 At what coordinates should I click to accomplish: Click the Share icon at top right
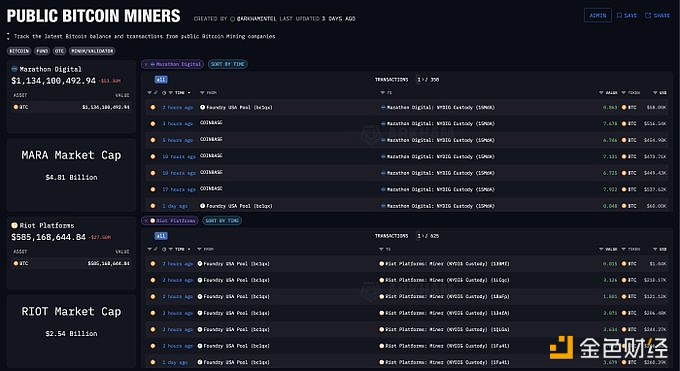coord(648,15)
